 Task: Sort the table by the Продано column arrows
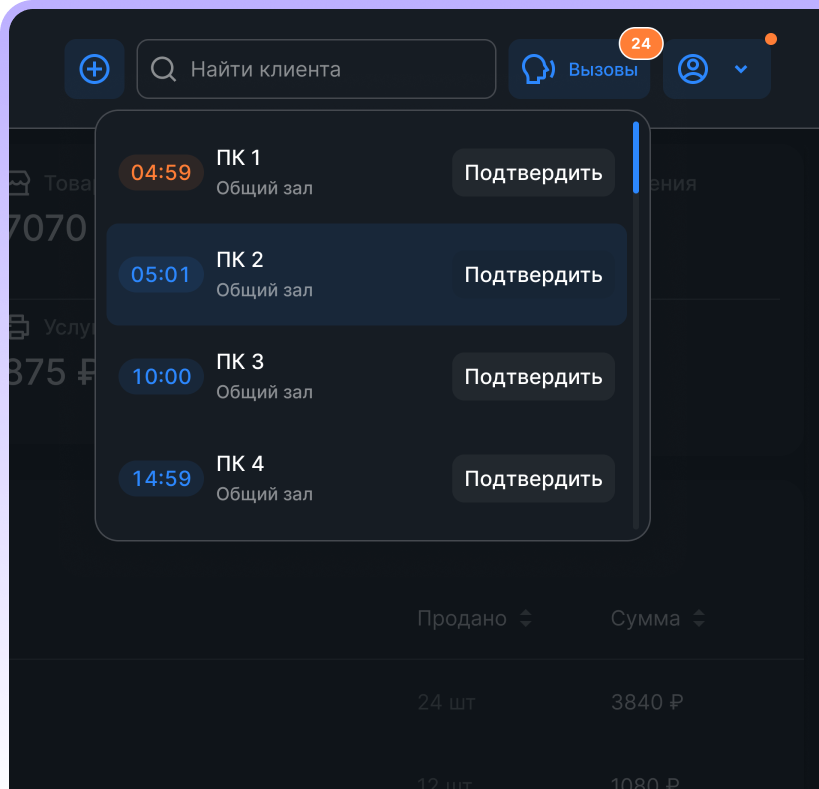click(x=524, y=618)
